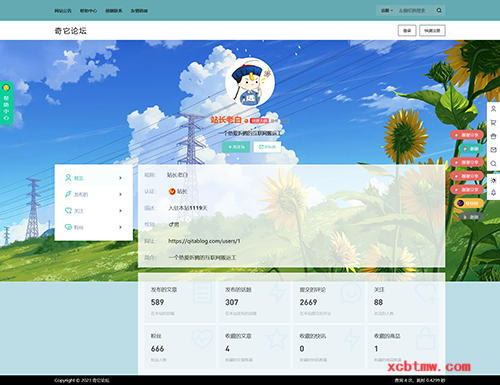Viewport: 500px width, 385px height.
Task: Open the 收藏的快讯 0 stat card
Action: tap(329, 348)
